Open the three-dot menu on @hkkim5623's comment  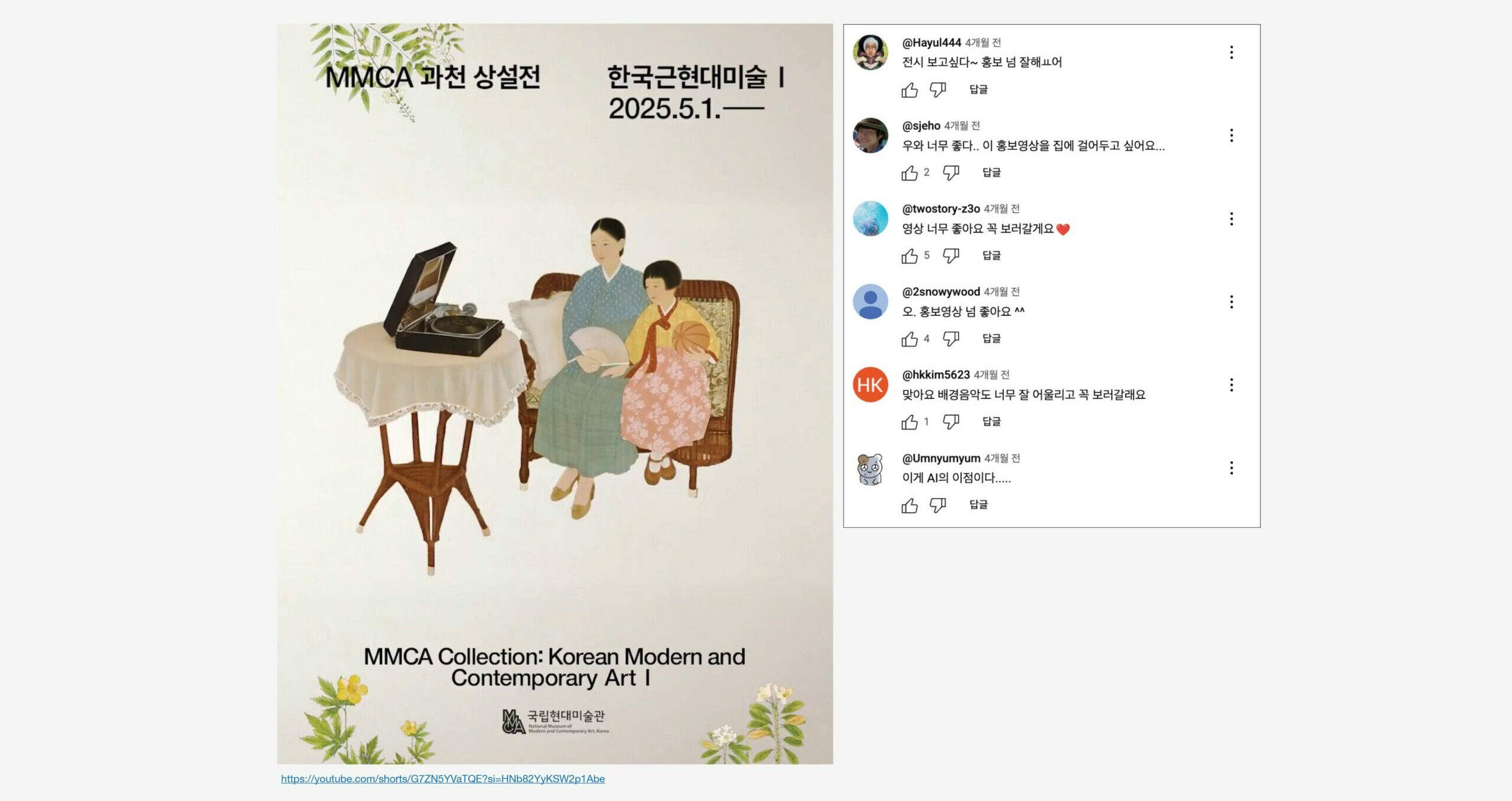1231,385
